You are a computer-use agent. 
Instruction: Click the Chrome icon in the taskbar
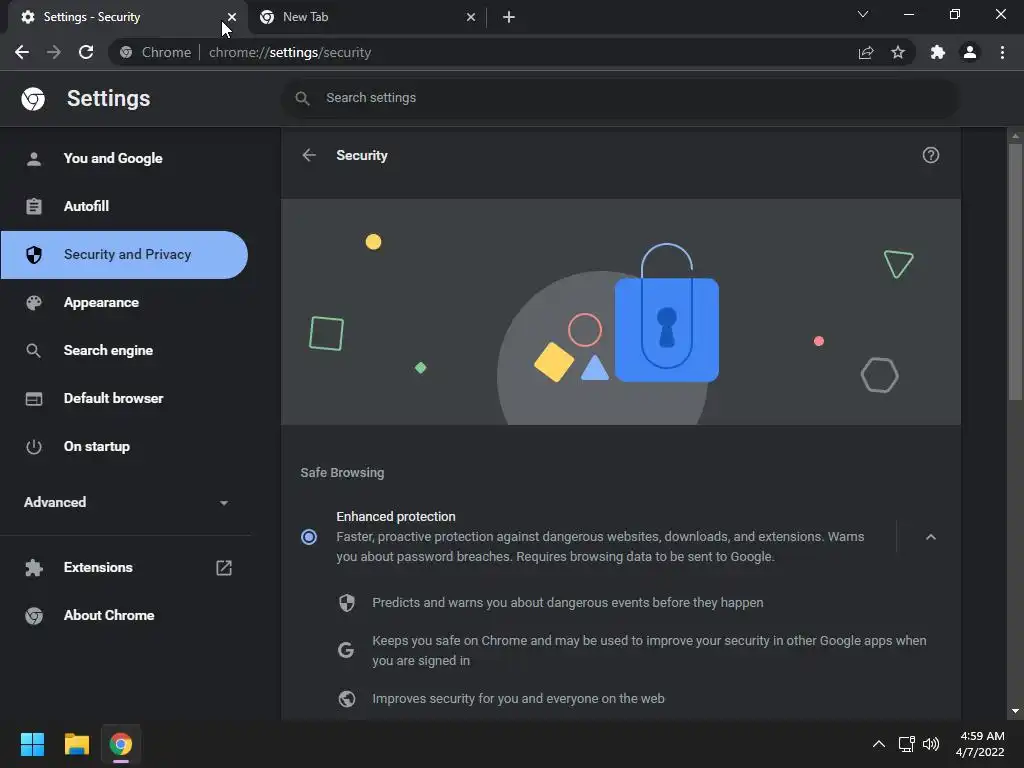pyautogui.click(x=121, y=744)
